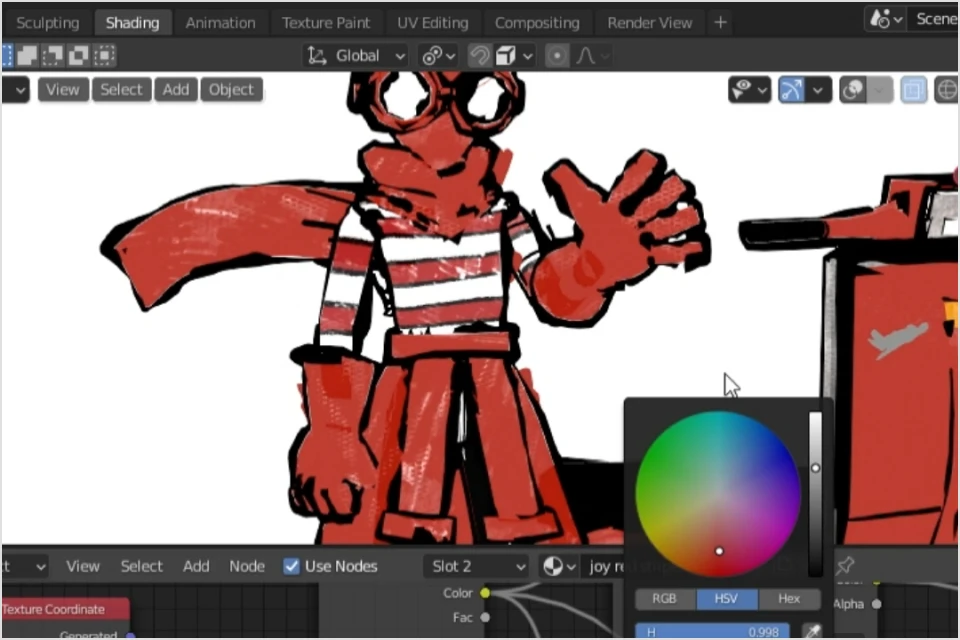Click inside the HSV color wheel

(x=718, y=494)
